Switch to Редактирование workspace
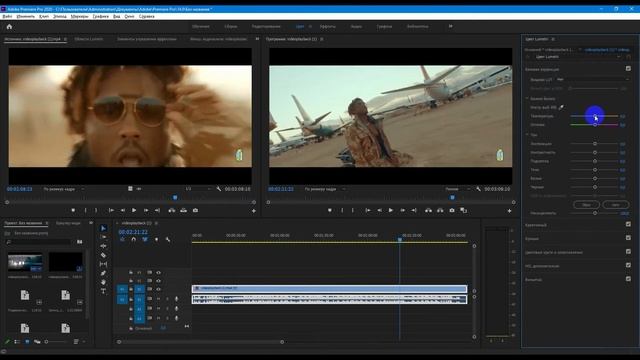 click(x=266, y=27)
